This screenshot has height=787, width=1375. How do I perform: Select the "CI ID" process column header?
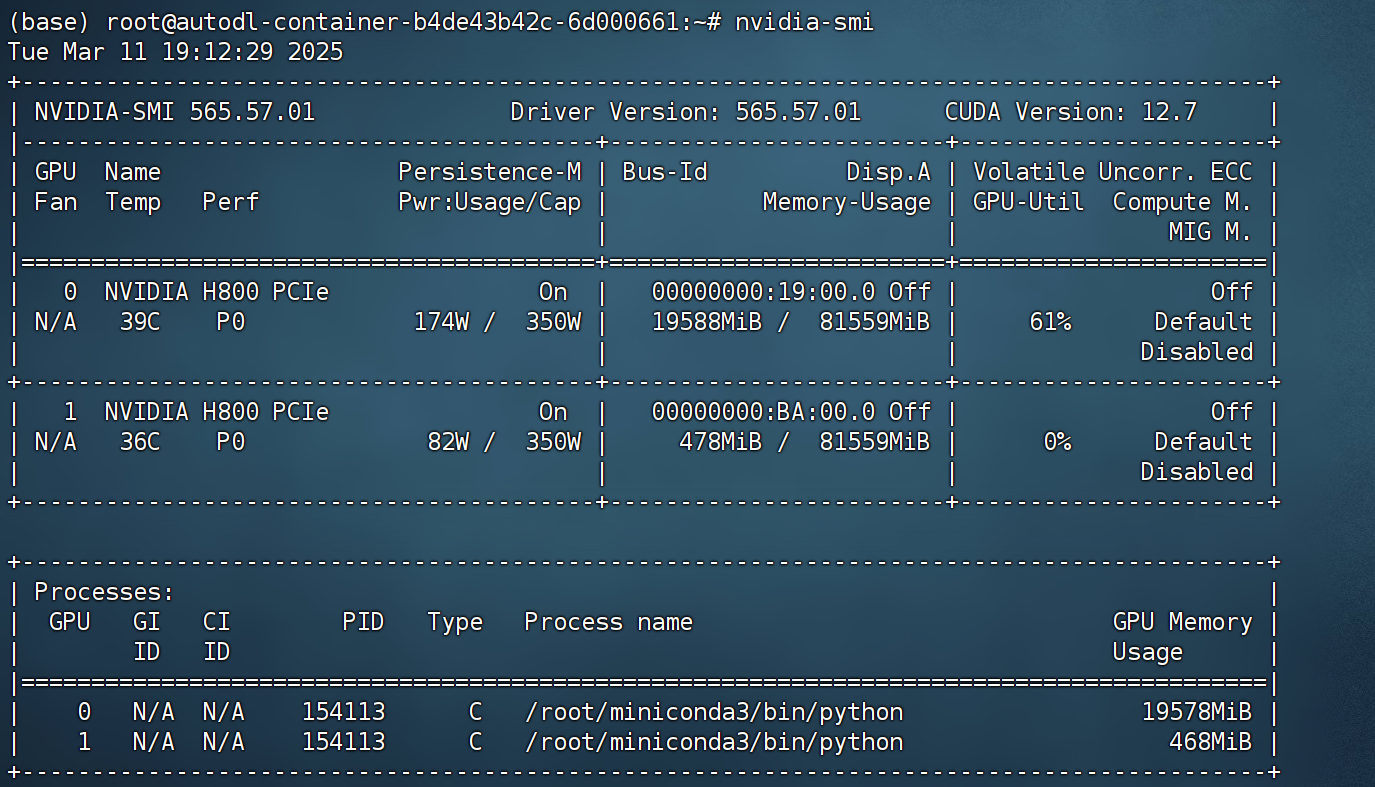pos(217,637)
